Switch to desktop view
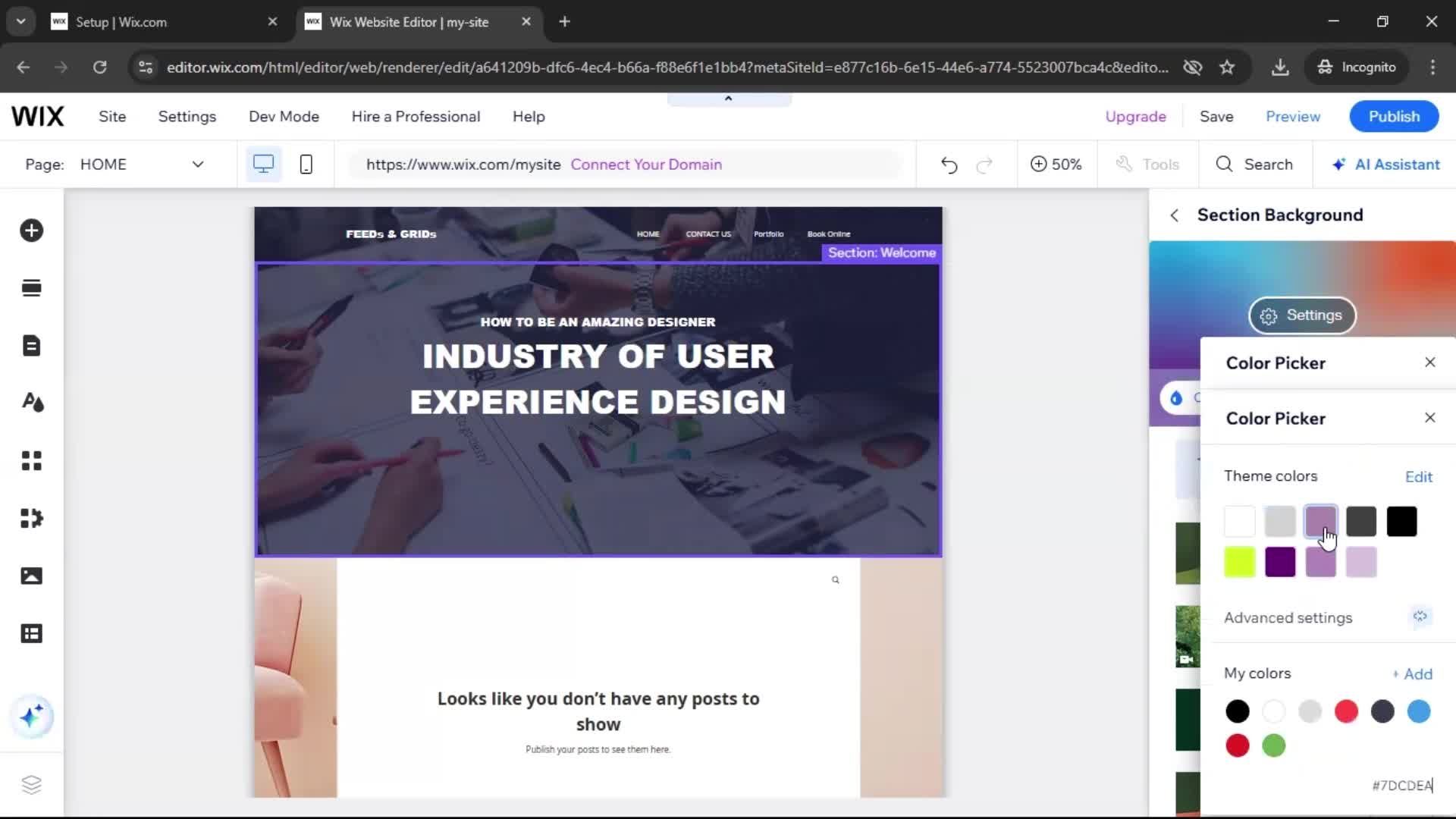The width and height of the screenshot is (1456, 819). point(263,165)
